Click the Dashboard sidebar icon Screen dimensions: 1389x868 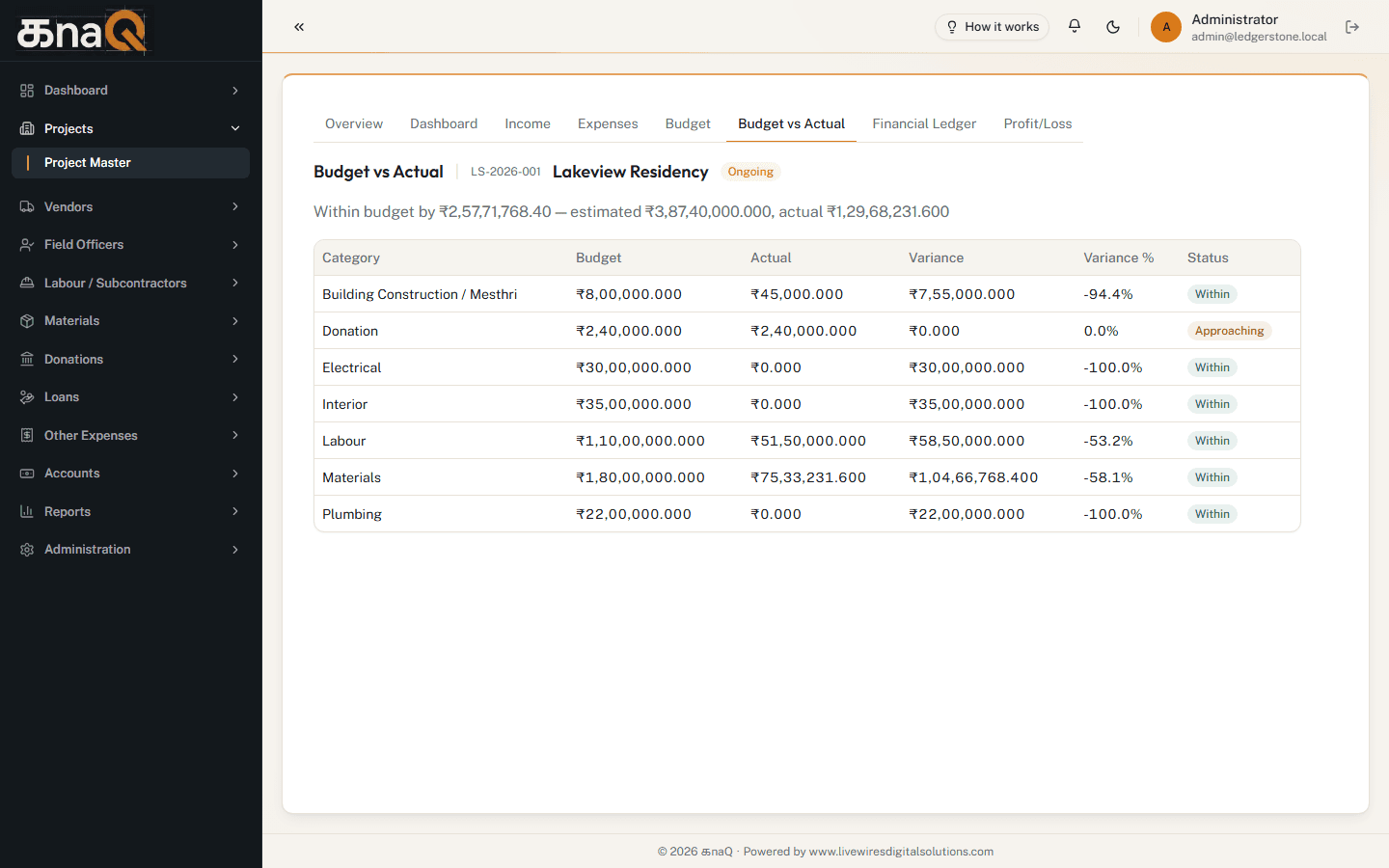27,91
